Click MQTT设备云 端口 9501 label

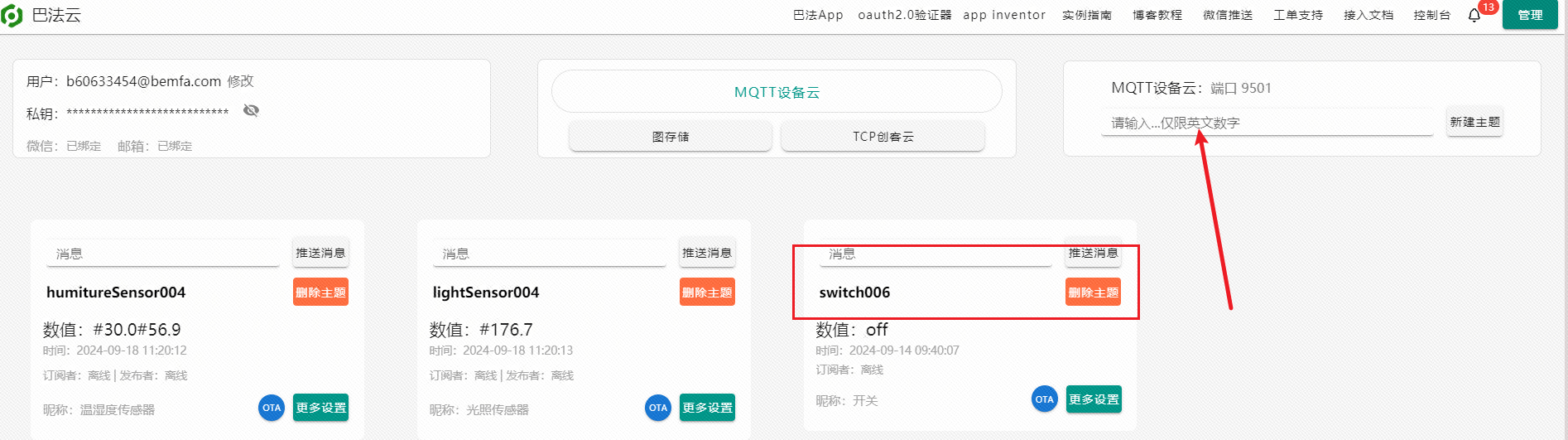(x=1191, y=88)
